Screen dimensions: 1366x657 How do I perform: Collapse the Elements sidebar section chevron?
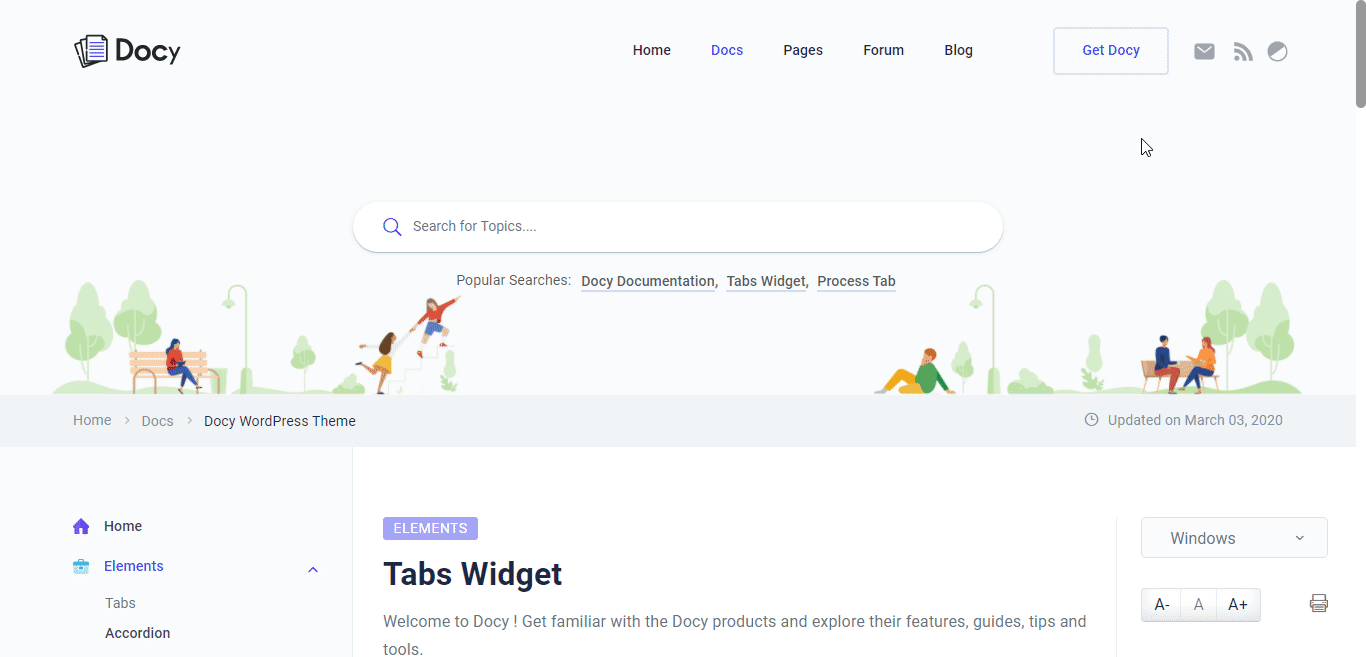tap(313, 569)
